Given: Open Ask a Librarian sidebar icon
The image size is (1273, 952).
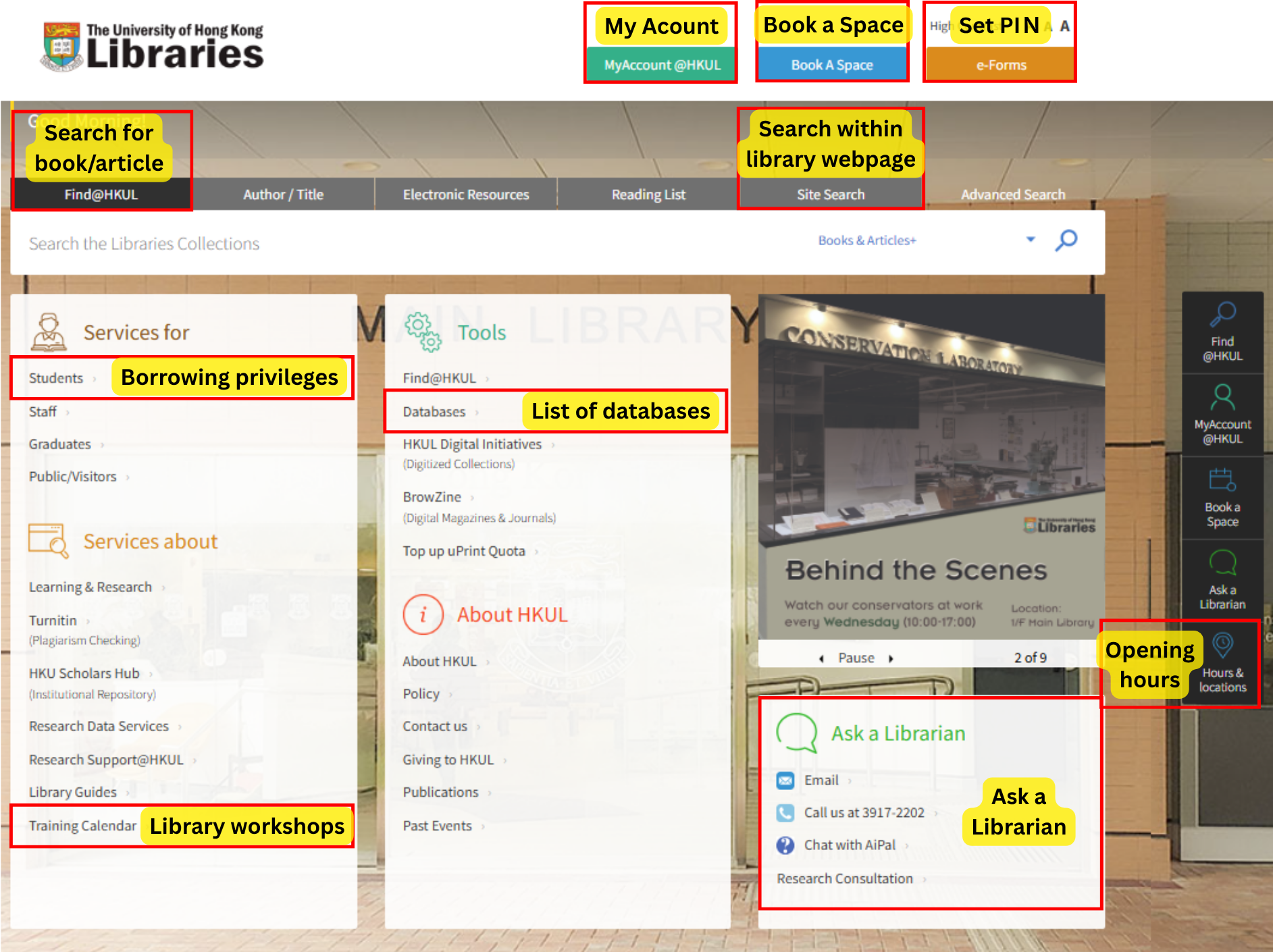Looking at the screenshot, I should (x=1222, y=581).
